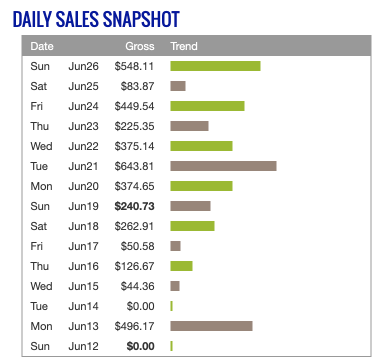Click the bold $240.73 gross amount
382x363 pixels.
tap(134, 206)
